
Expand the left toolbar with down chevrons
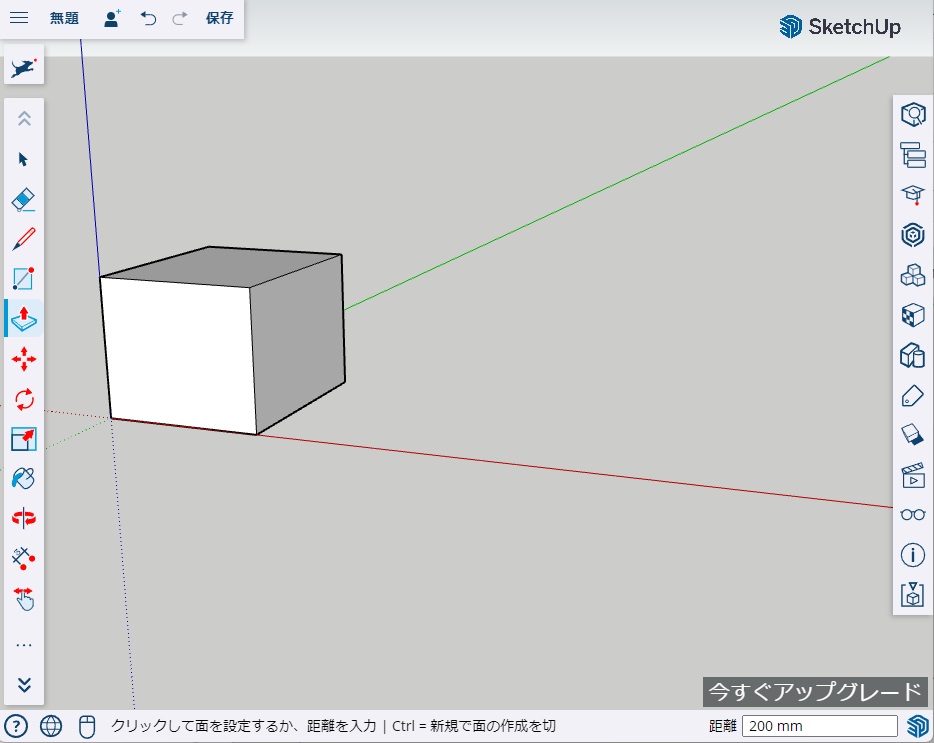(x=24, y=685)
